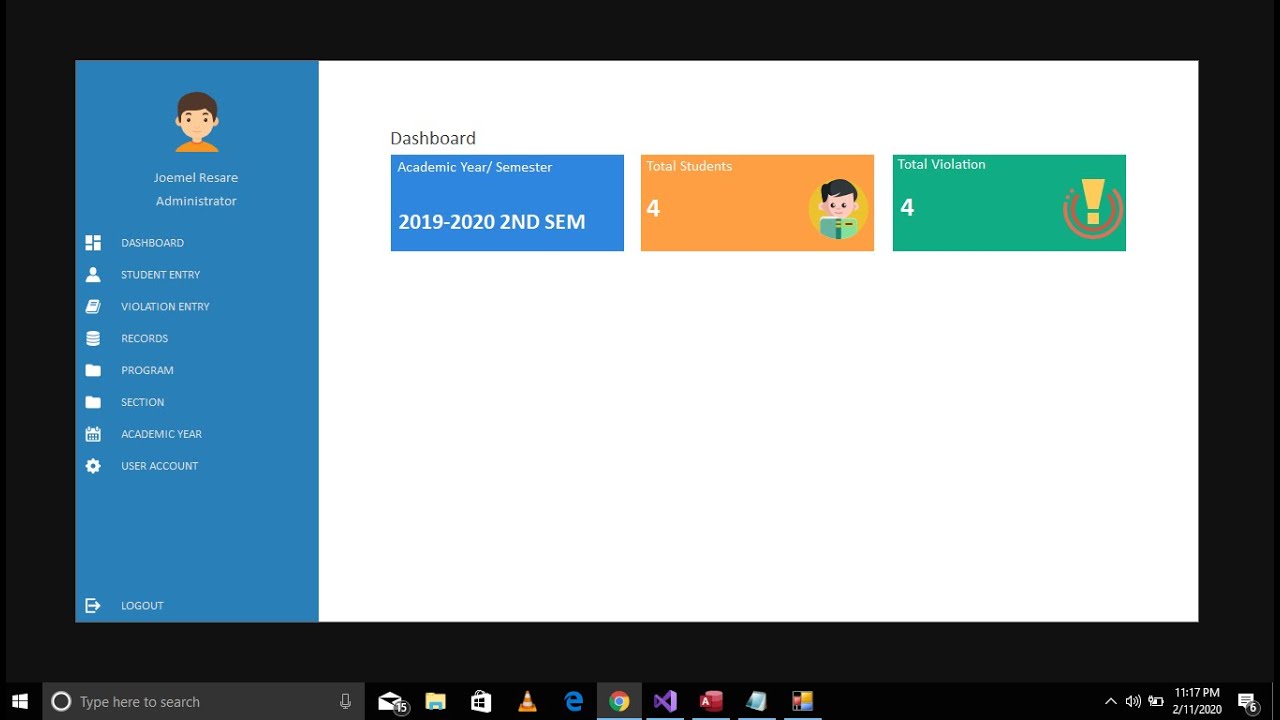The image size is (1280, 720).
Task: Open the STUDENT ENTRY menu item
Action: tap(160, 274)
